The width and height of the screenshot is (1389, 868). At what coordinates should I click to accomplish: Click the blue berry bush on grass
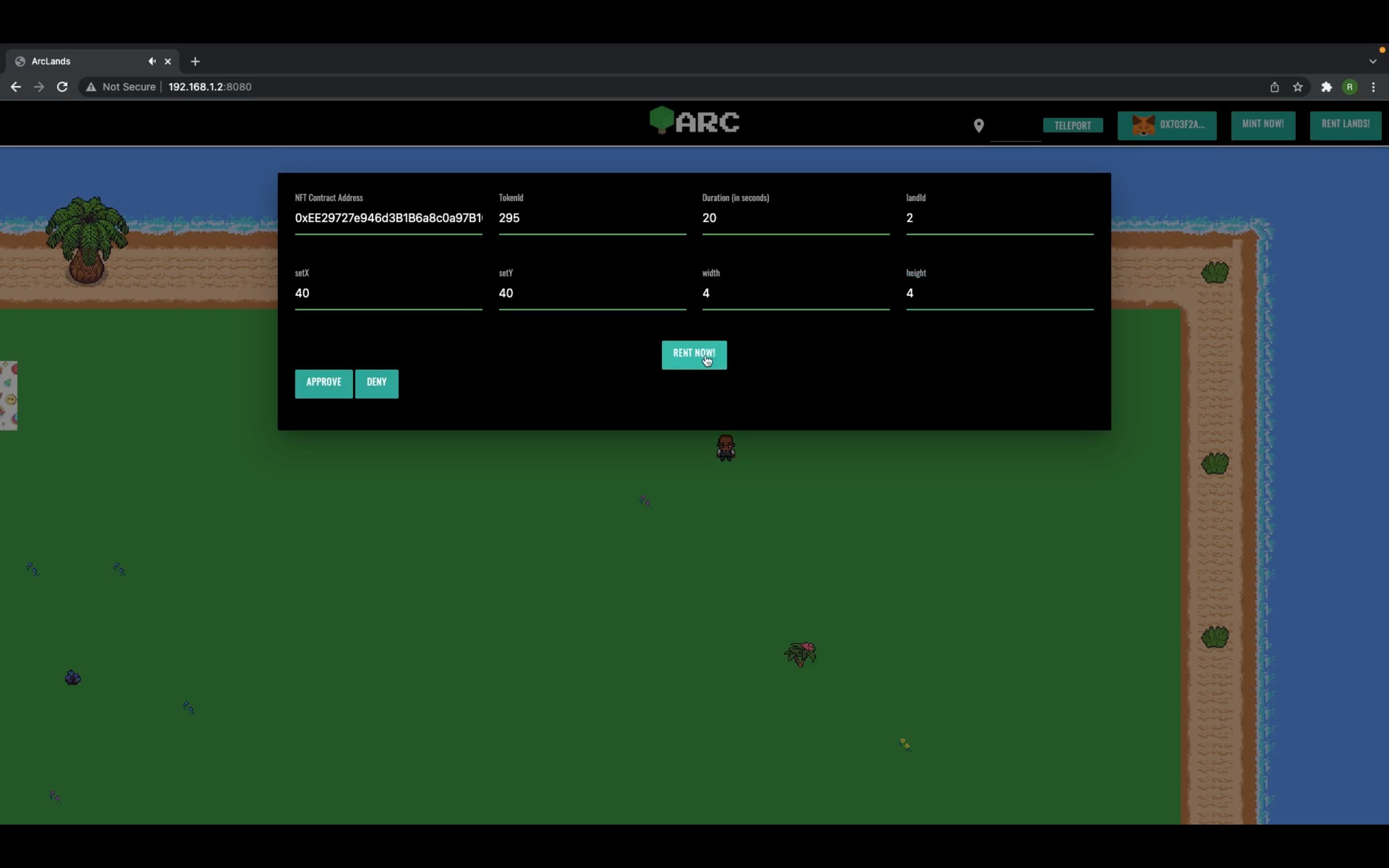click(73, 678)
